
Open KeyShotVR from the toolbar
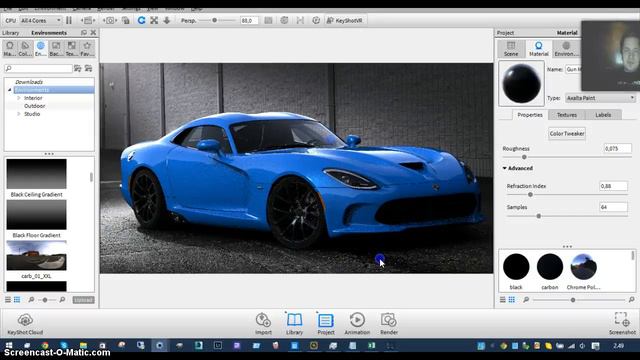[x=345, y=20]
